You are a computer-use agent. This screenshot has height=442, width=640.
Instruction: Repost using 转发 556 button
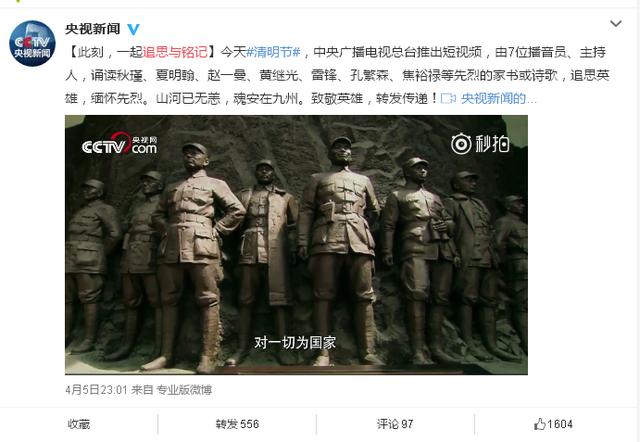237,424
